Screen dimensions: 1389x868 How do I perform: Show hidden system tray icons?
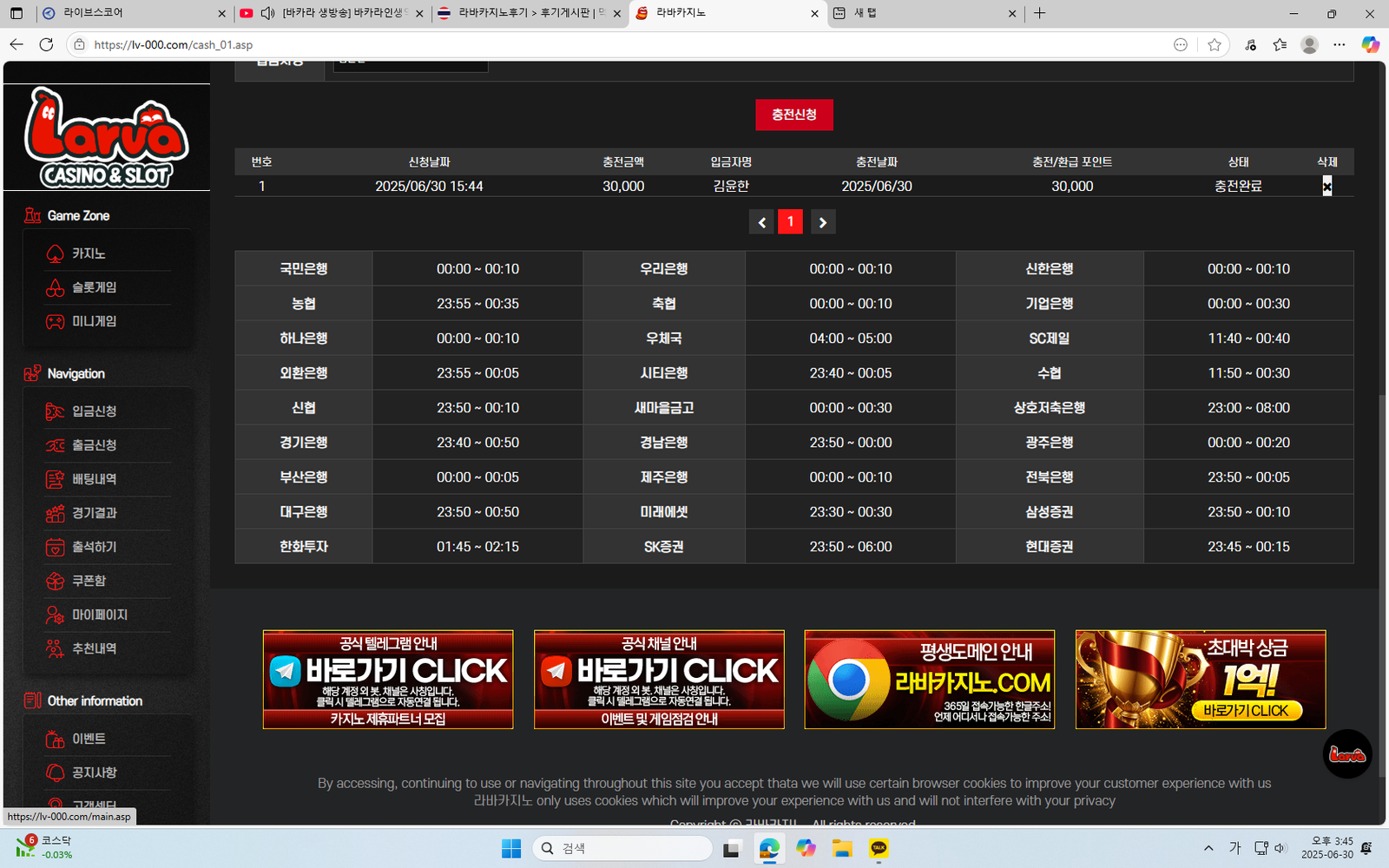[x=1208, y=848]
